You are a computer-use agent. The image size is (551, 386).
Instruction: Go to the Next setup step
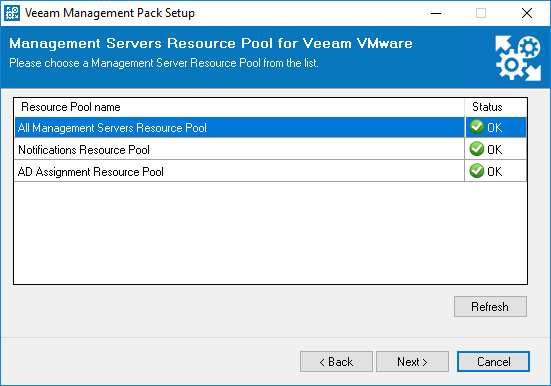pos(412,361)
